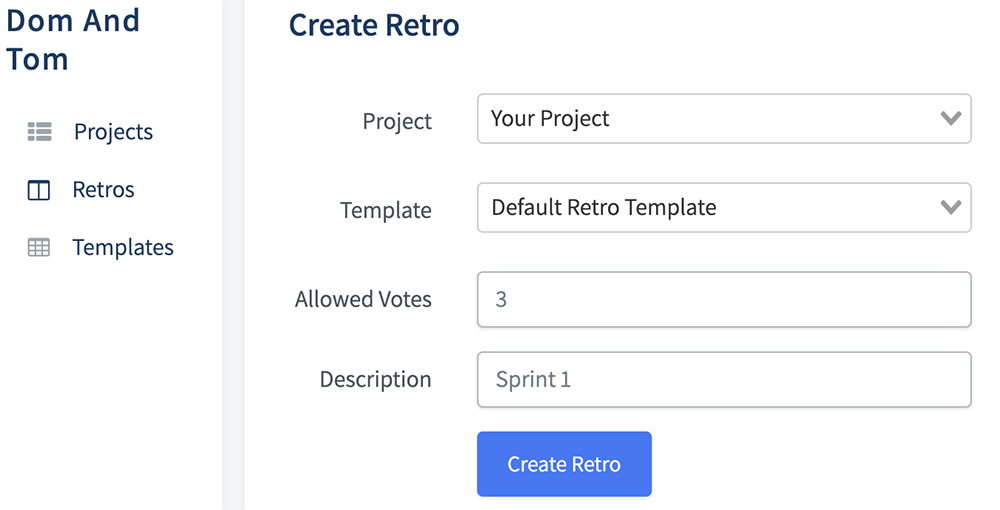Image resolution: width=1000 pixels, height=510 pixels.
Task: Expand the Project dropdown showing Your Project
Action: pos(724,119)
